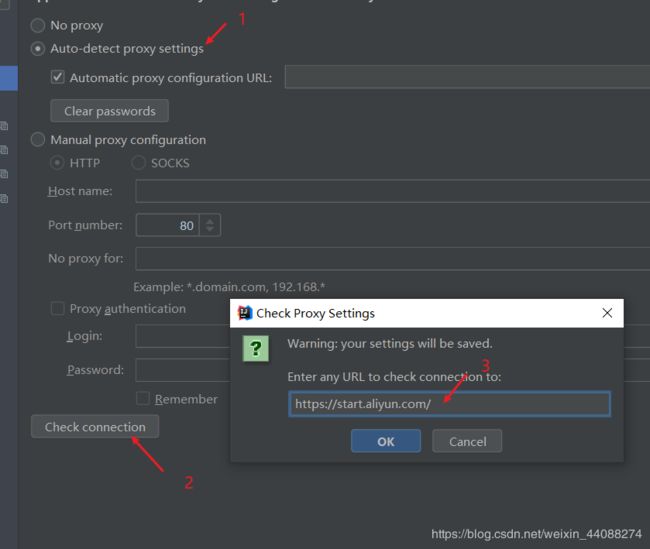
Task: Click the 'Example: *.domain.com, 192.168.*' hint text
Action: click(229, 287)
